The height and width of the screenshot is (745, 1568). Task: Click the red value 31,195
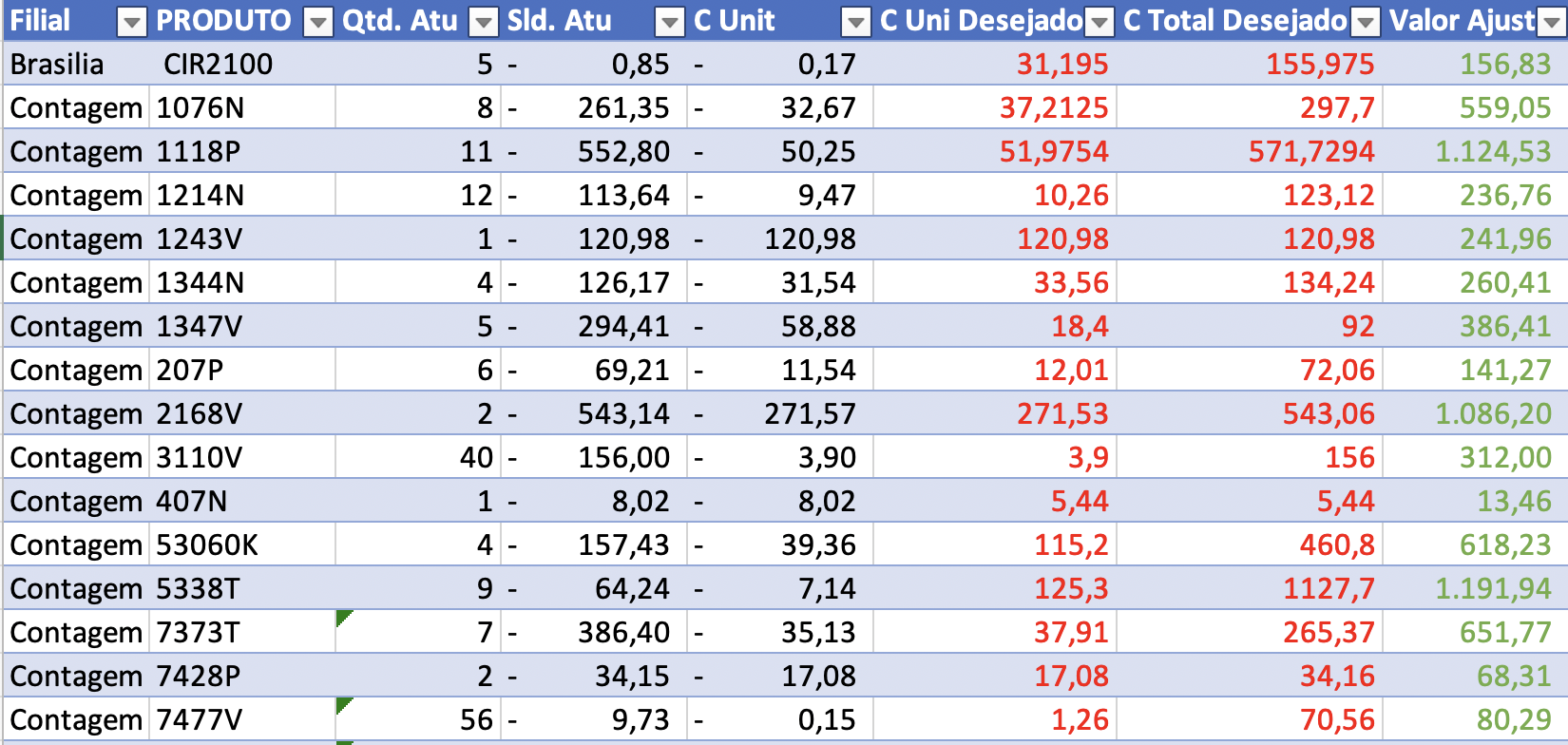click(x=1062, y=64)
